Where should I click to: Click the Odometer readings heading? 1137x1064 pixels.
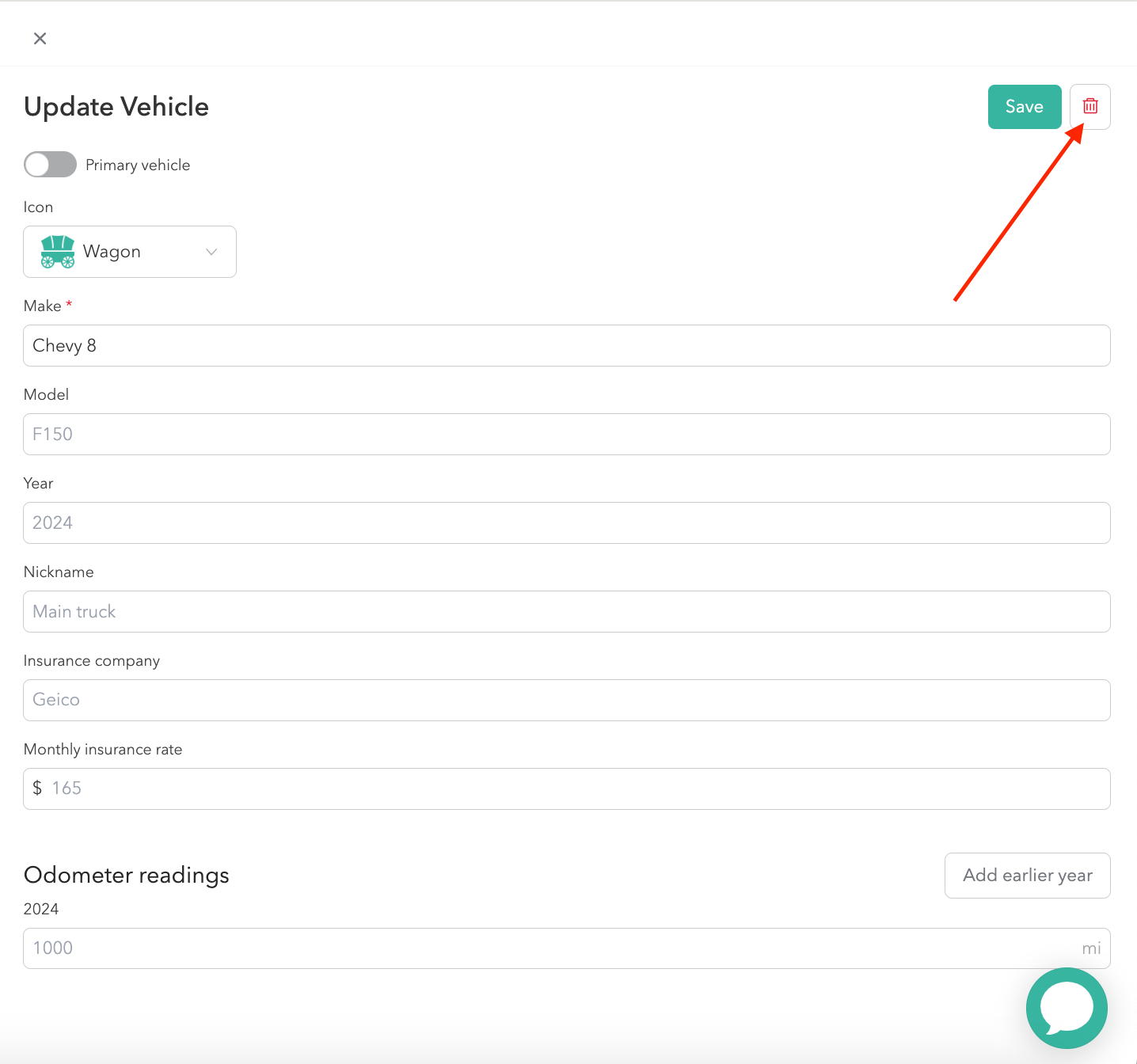[127, 875]
